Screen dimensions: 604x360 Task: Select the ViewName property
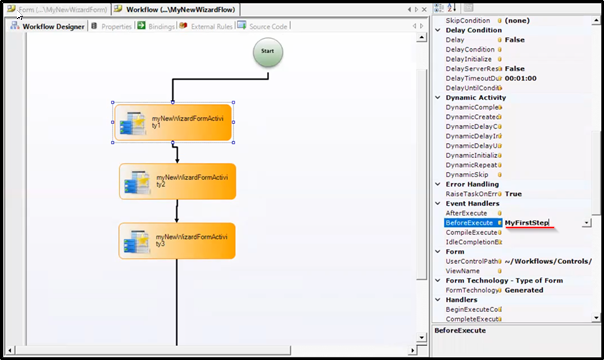pyautogui.click(x=462, y=271)
